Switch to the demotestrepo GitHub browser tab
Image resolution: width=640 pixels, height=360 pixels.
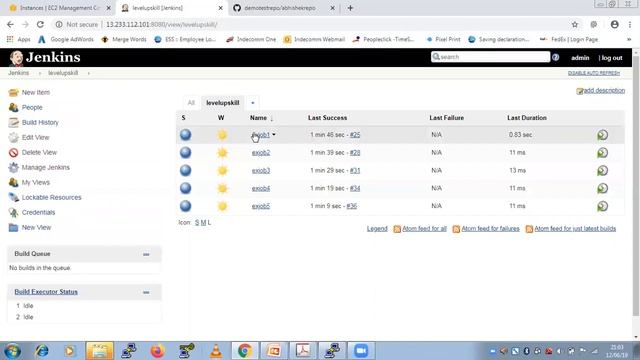click(284, 8)
